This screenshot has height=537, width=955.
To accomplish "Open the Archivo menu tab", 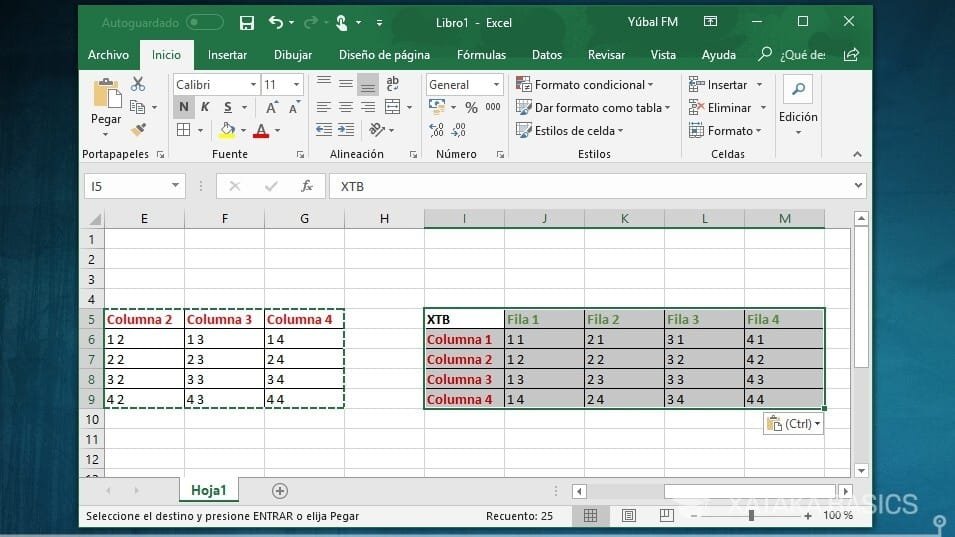I will coord(108,55).
